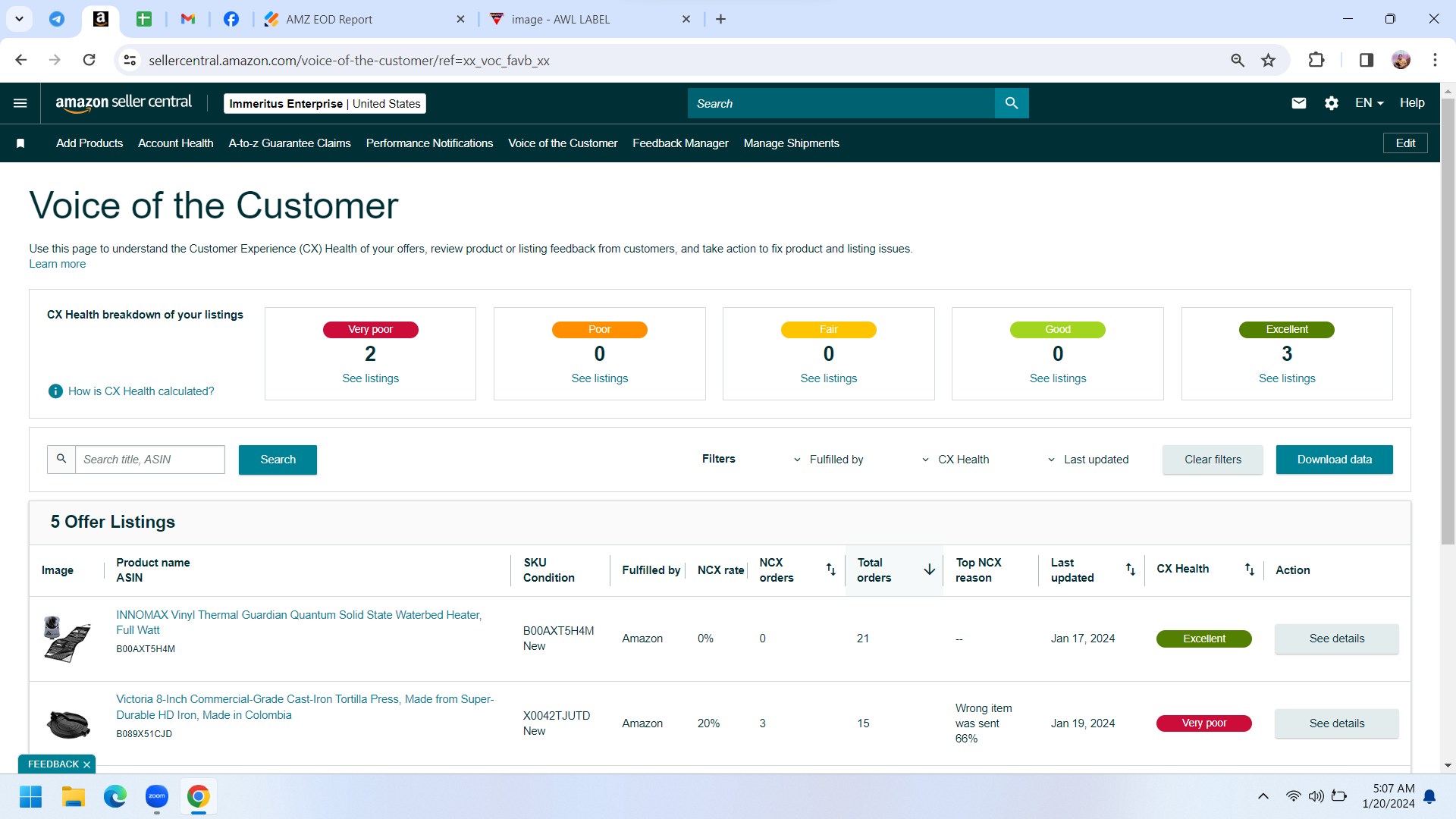Image resolution: width=1456 pixels, height=819 pixels.
Task: Click the zoom magnifier icon in address bar
Action: coord(1238,60)
